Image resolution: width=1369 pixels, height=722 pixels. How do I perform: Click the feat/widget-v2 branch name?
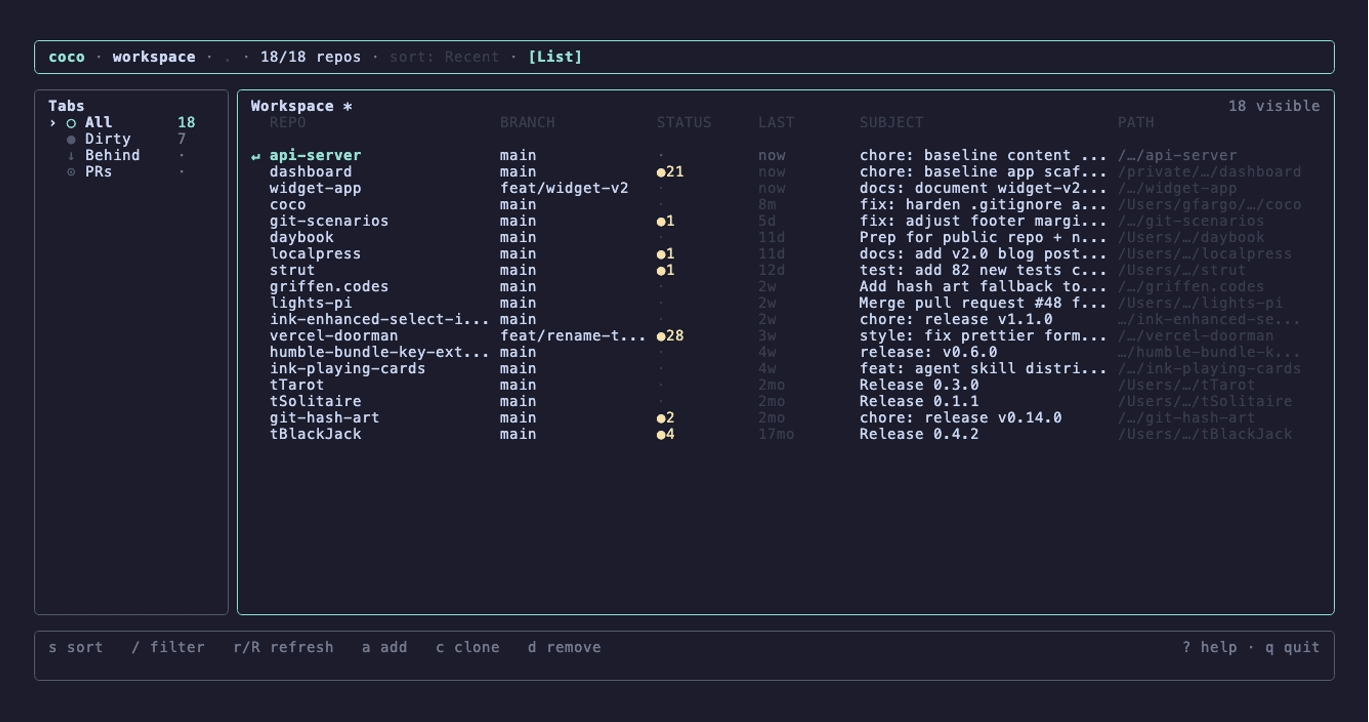pos(564,188)
